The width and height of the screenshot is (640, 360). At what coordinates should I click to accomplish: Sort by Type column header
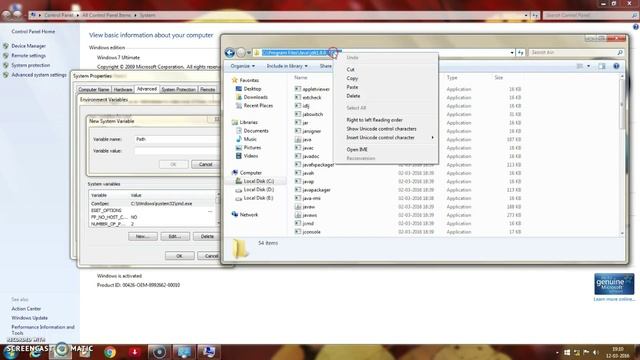click(452, 78)
